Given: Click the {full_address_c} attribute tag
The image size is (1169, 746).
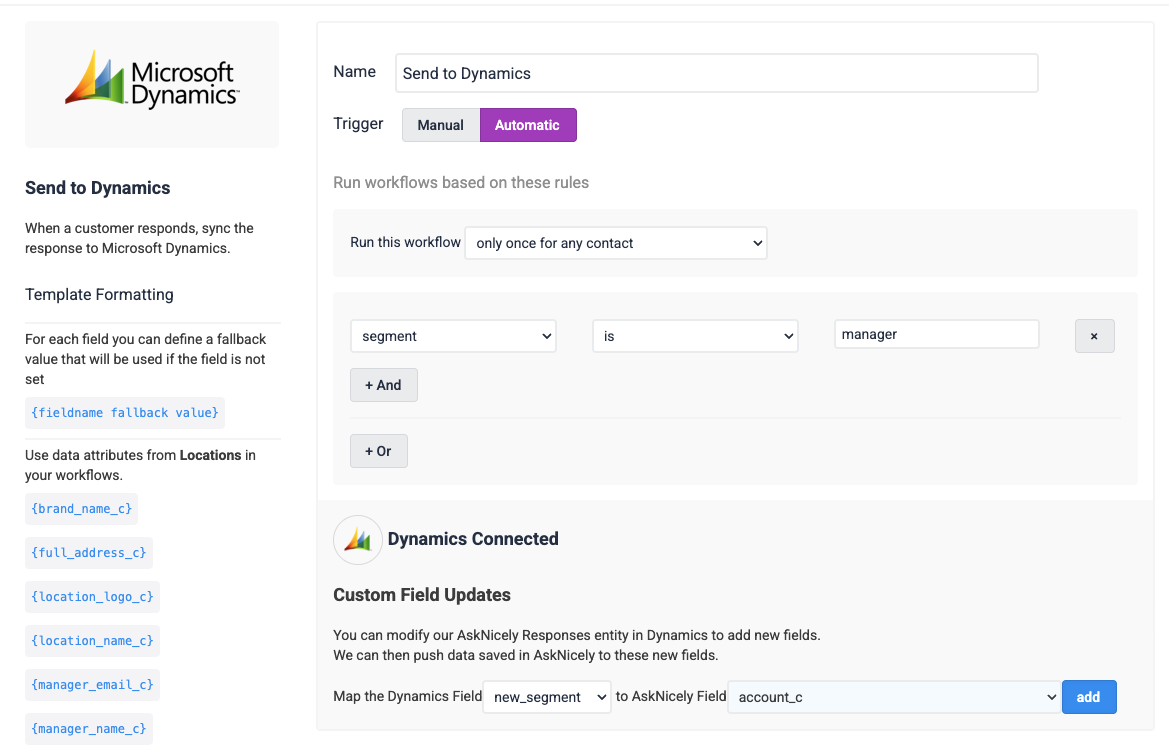Looking at the screenshot, I should [89, 553].
